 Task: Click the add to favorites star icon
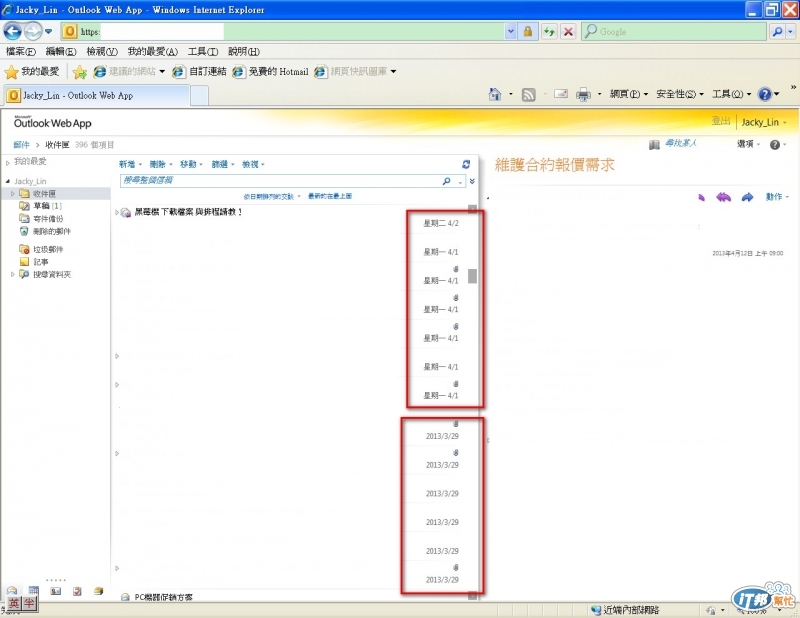coord(80,72)
